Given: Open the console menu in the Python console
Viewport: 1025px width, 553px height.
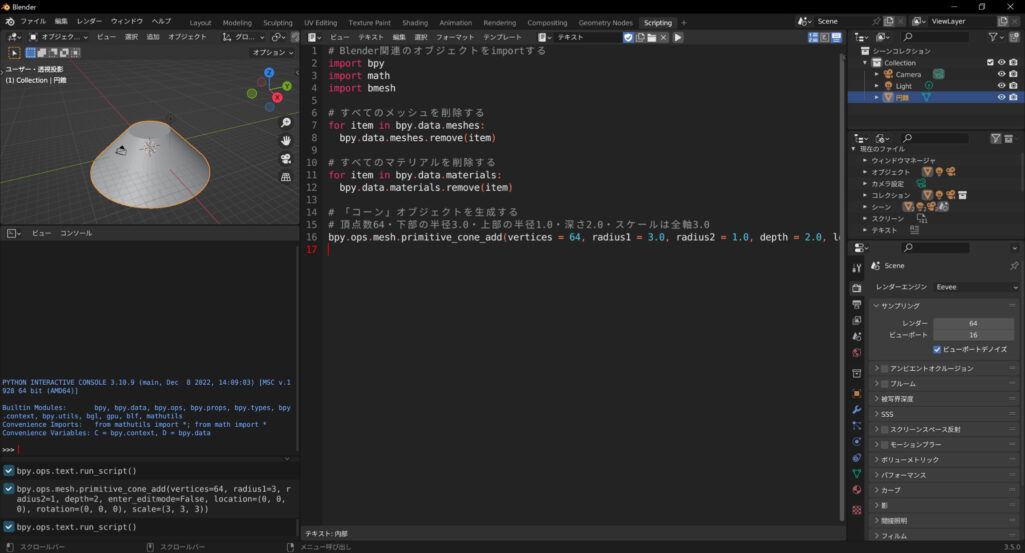Looking at the screenshot, I should [76, 233].
